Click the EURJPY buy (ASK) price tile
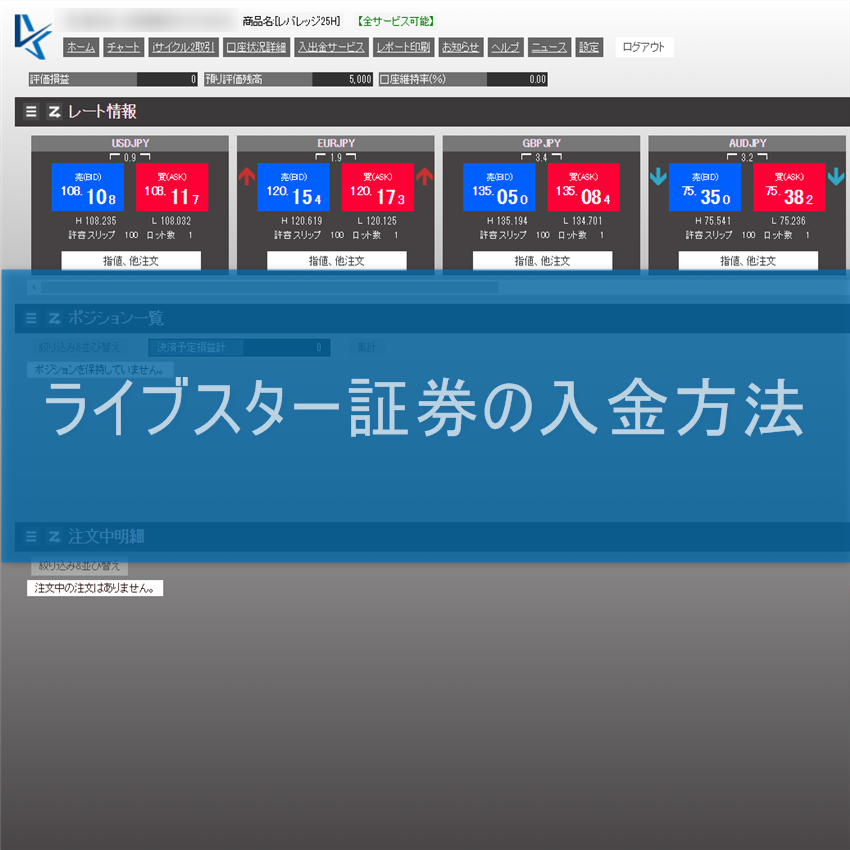 [378, 187]
